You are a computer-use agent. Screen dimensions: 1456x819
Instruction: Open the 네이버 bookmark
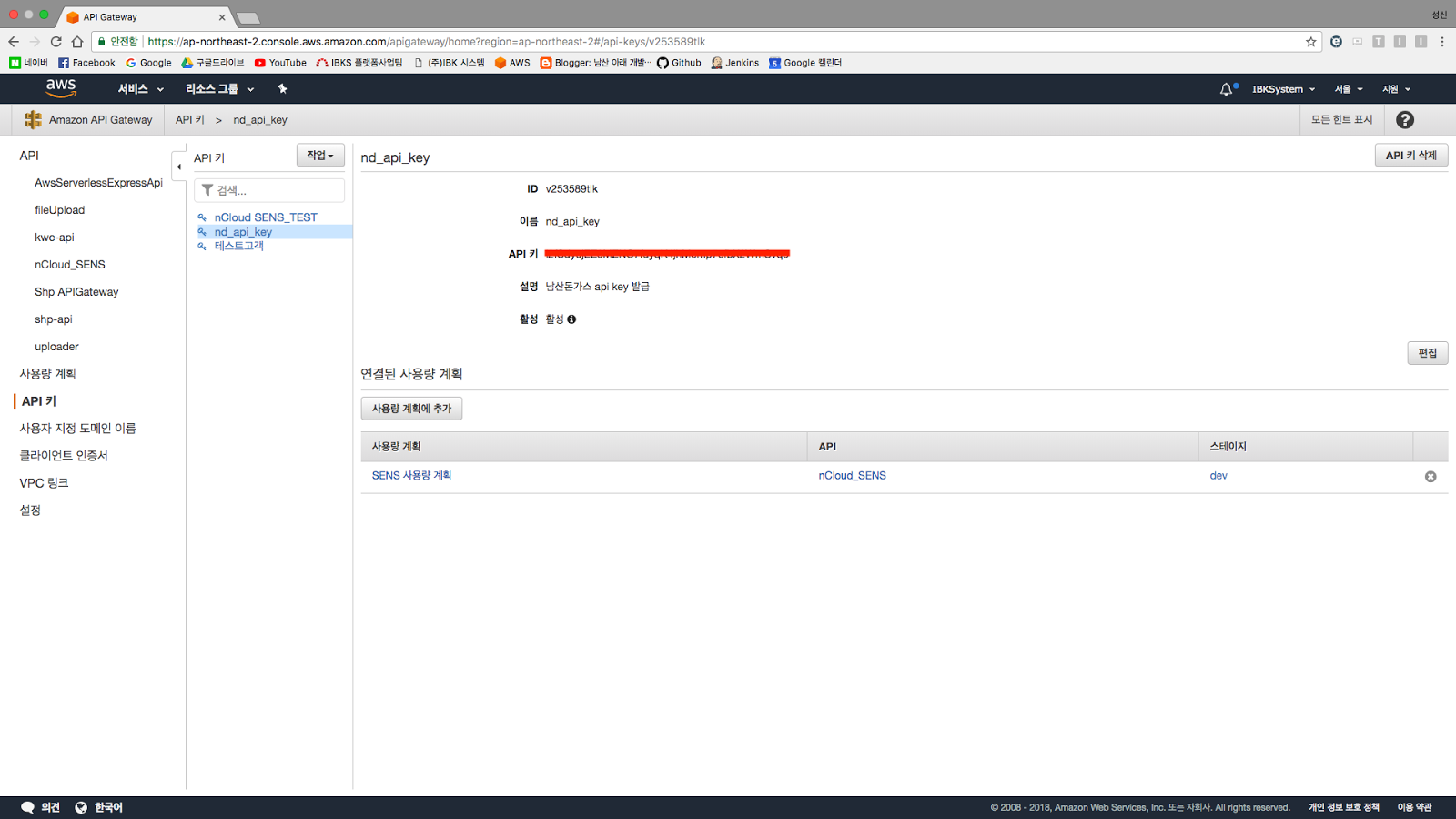click(28, 63)
